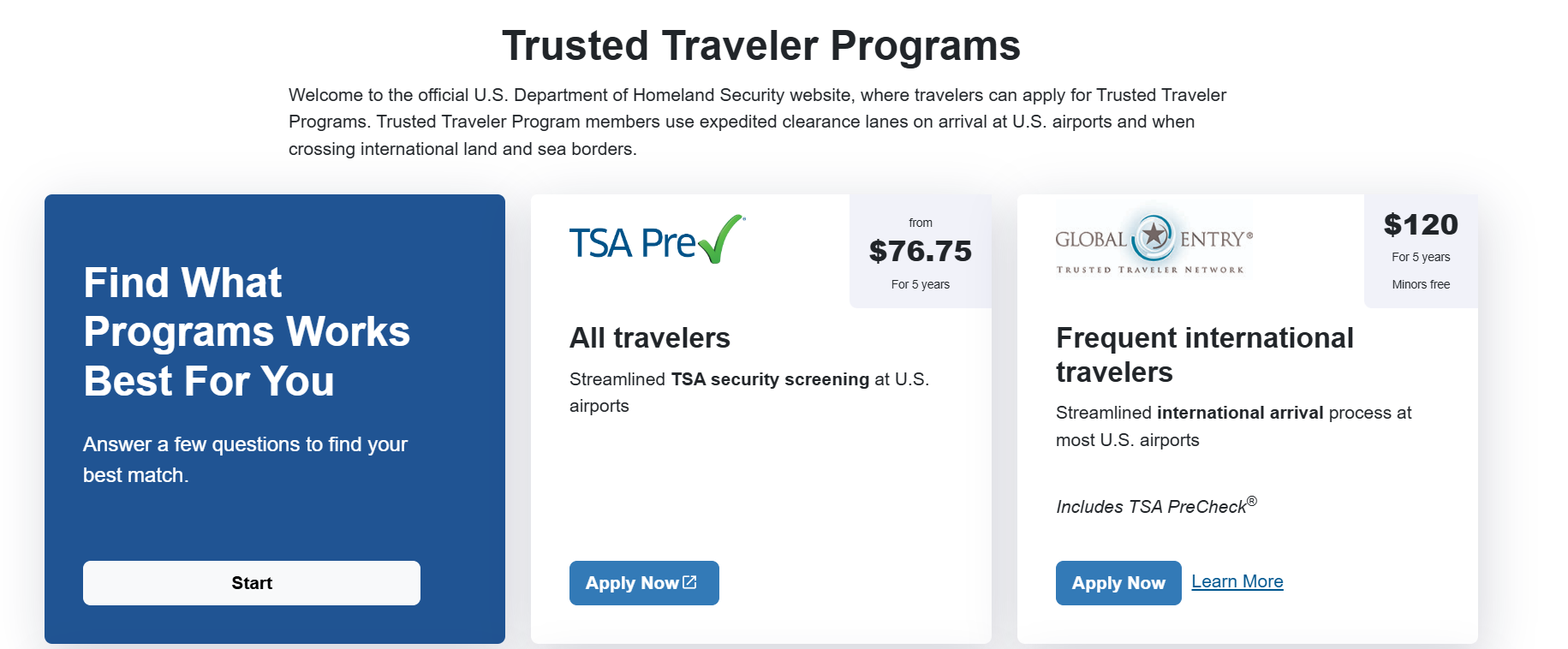Viewport: 1568px width, 649px height.
Task: Click the Answer a few questions text
Action: (245, 460)
